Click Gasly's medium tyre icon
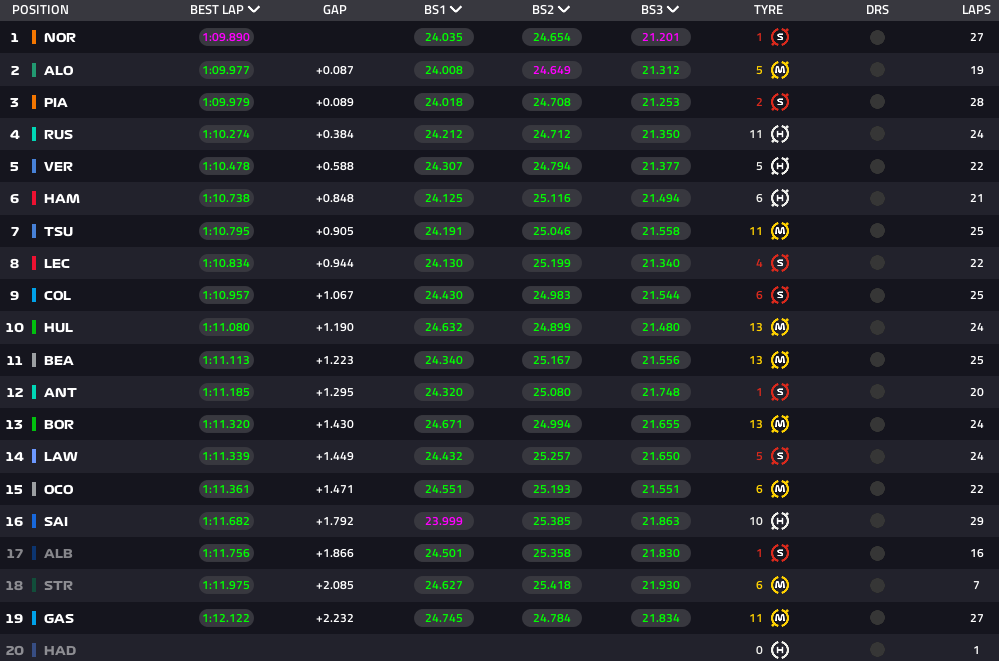The height and width of the screenshot is (661, 999). tap(780, 618)
